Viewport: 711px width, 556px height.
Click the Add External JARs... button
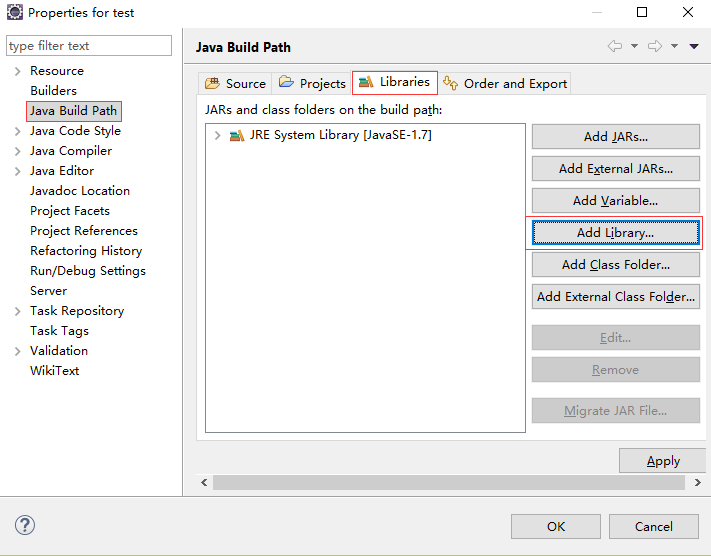616,169
